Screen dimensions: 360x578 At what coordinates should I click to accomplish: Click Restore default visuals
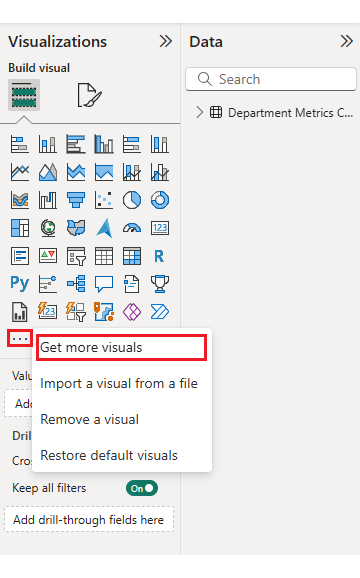[x=109, y=456]
